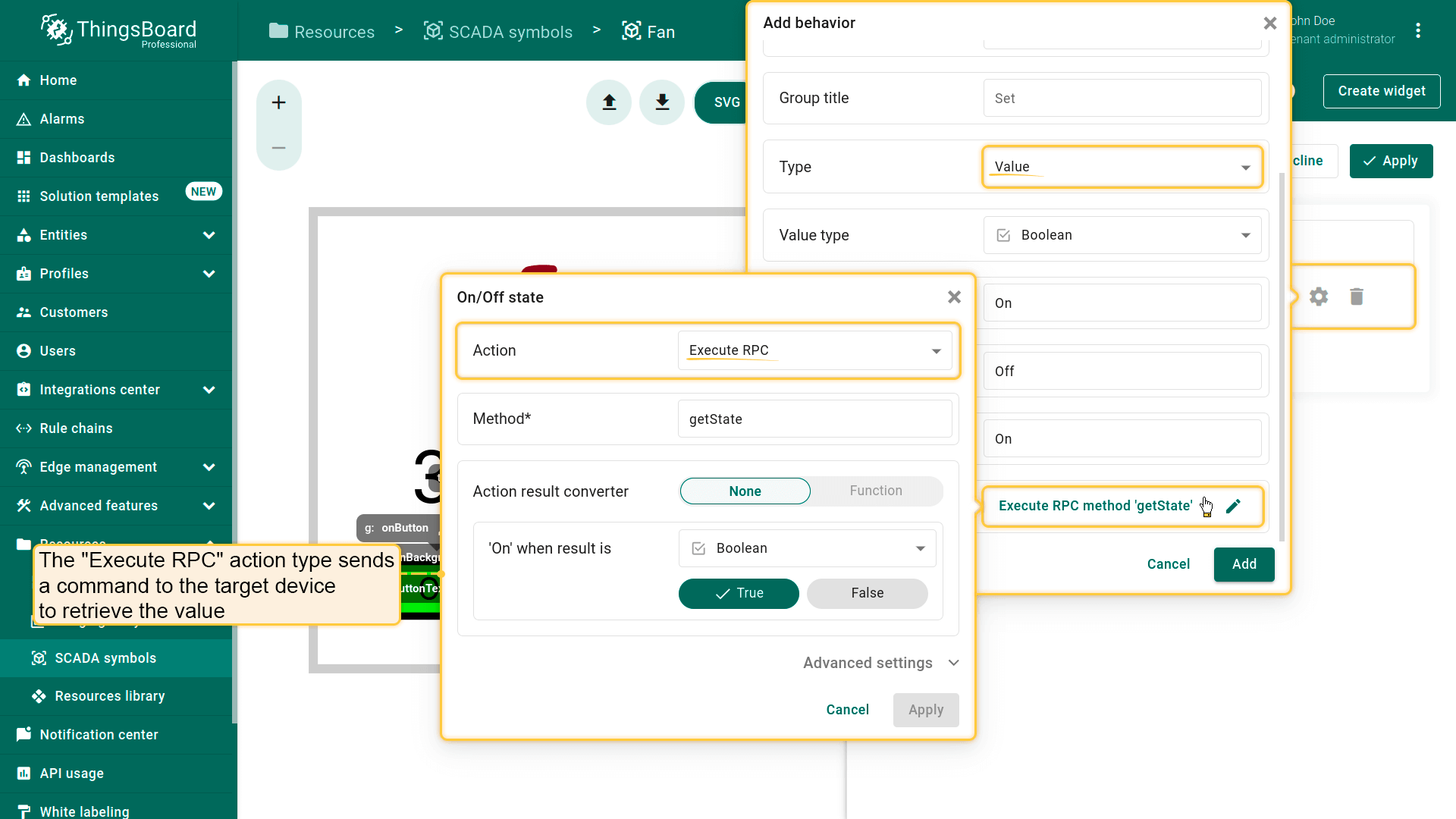Viewport: 1456px width, 819px height.
Task: Delete behavior using trash icon
Action: pyautogui.click(x=1357, y=297)
